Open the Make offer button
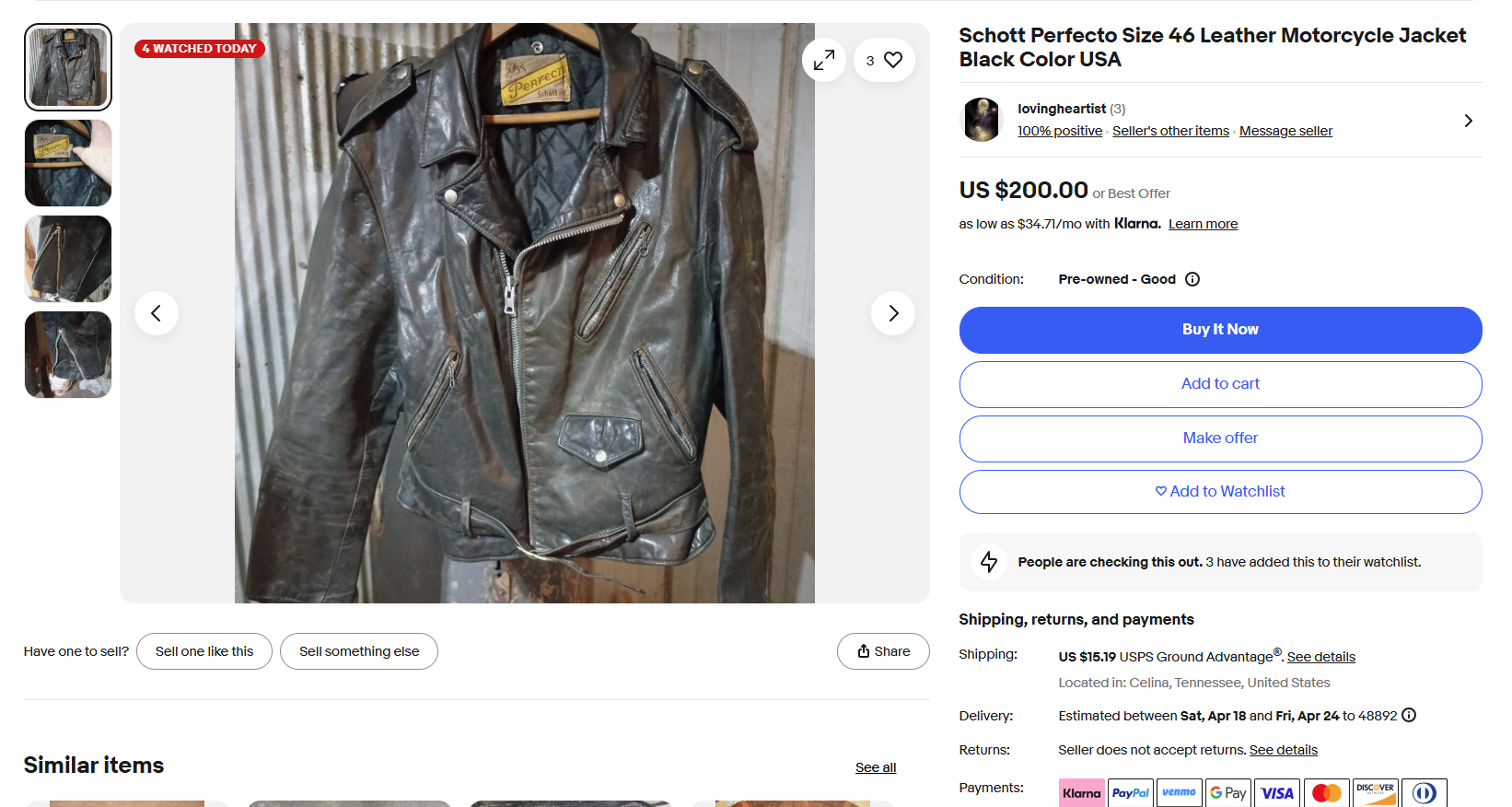This screenshot has width=1512, height=807. [1220, 439]
